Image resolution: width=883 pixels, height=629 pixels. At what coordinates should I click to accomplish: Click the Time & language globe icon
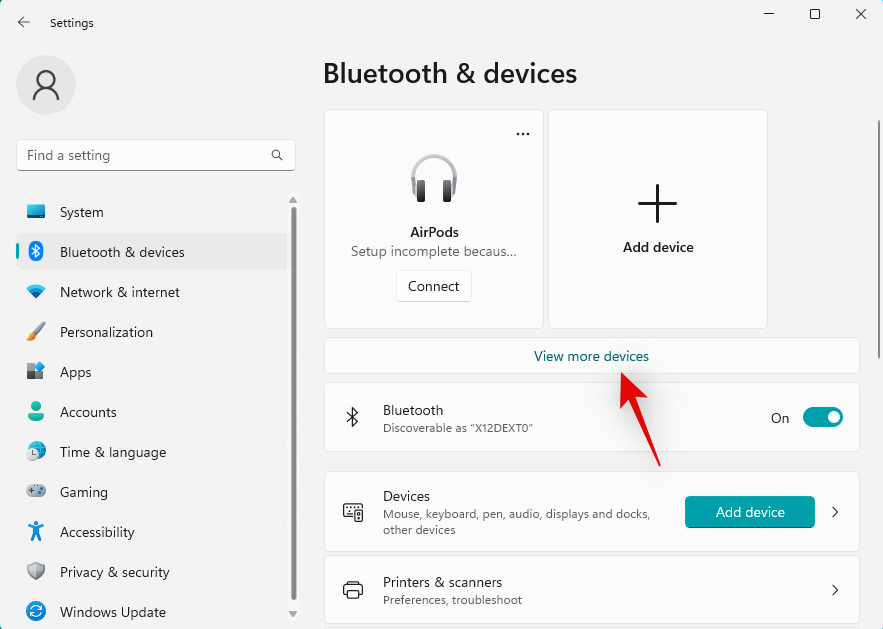pyautogui.click(x=36, y=452)
